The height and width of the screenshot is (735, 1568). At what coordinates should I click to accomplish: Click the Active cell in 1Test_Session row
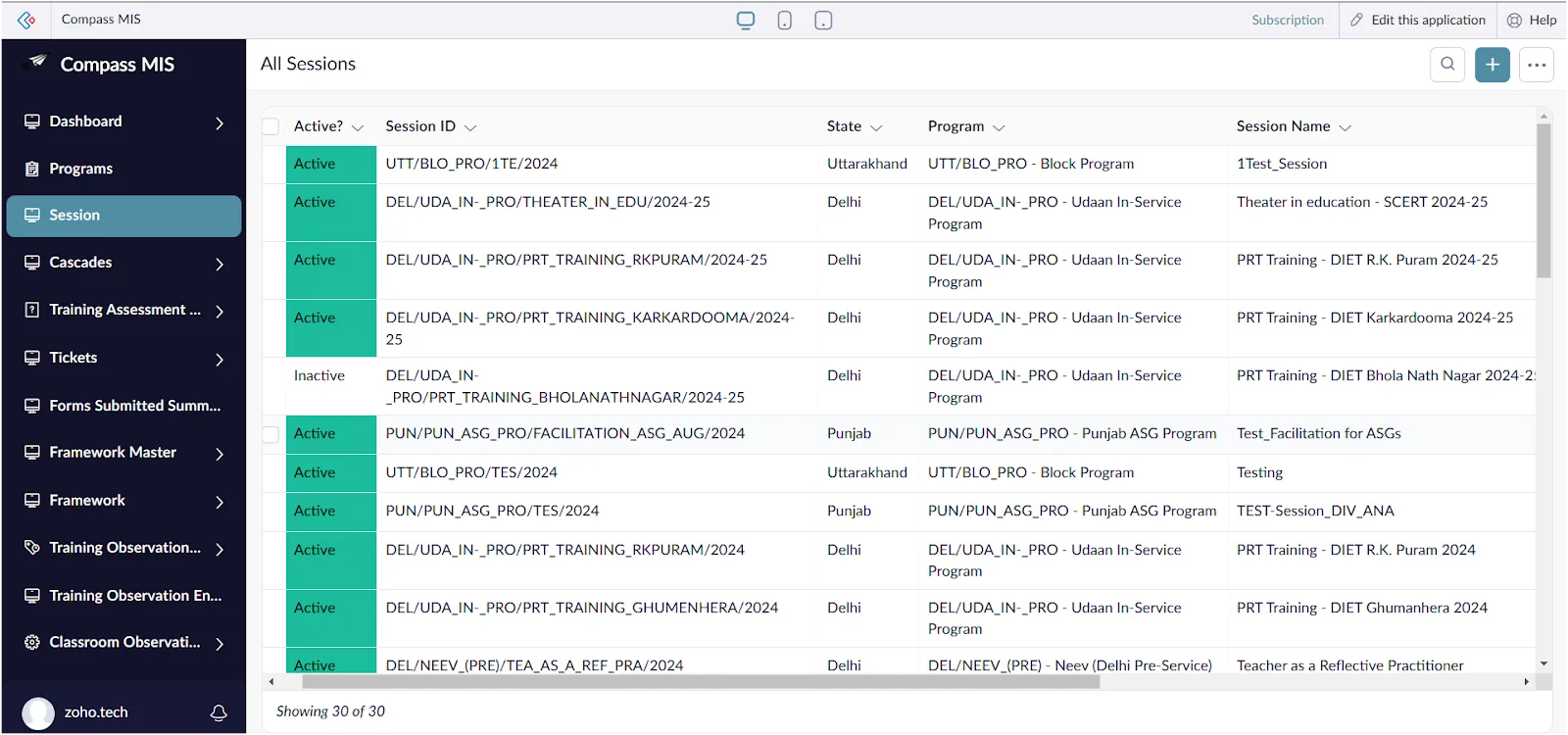click(331, 164)
